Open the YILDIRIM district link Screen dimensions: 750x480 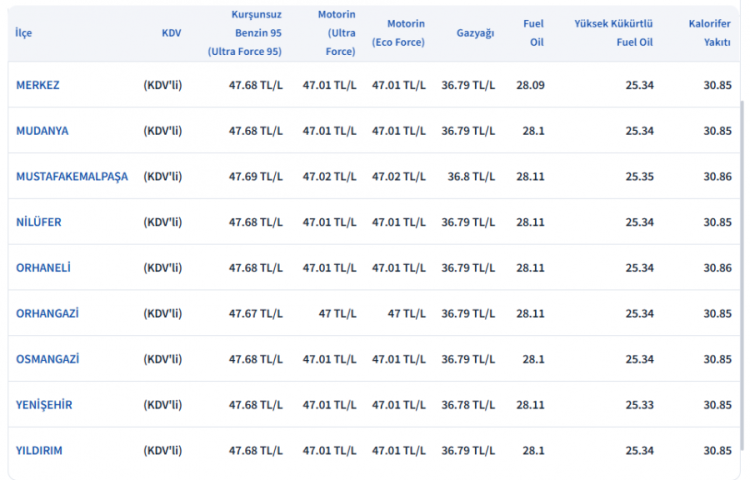39,451
